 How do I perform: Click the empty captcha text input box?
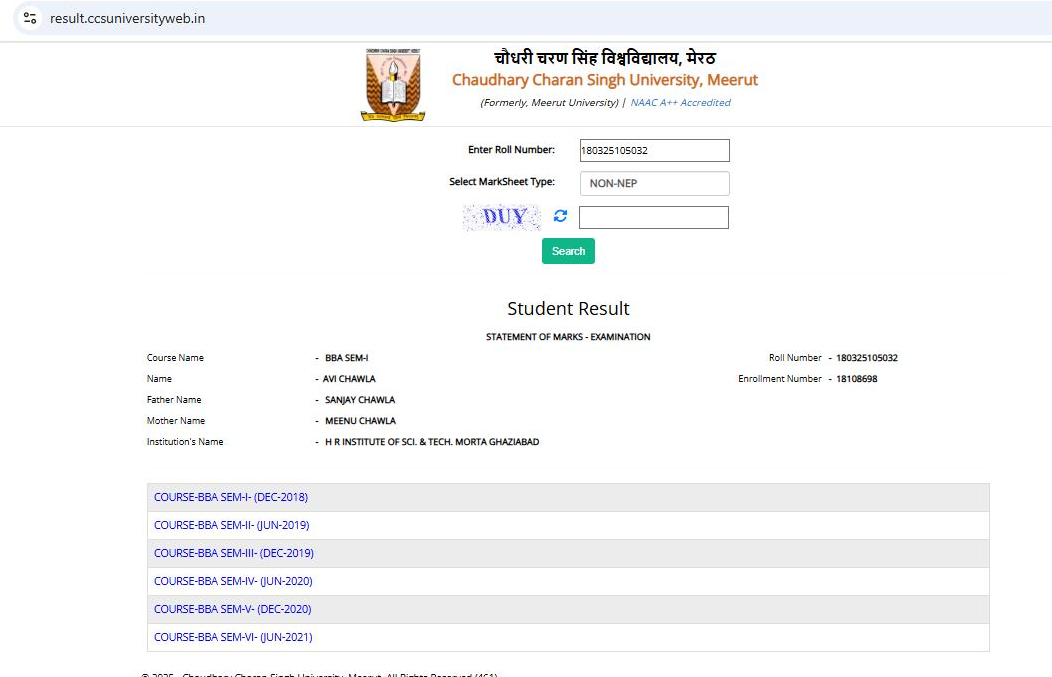[x=654, y=217]
